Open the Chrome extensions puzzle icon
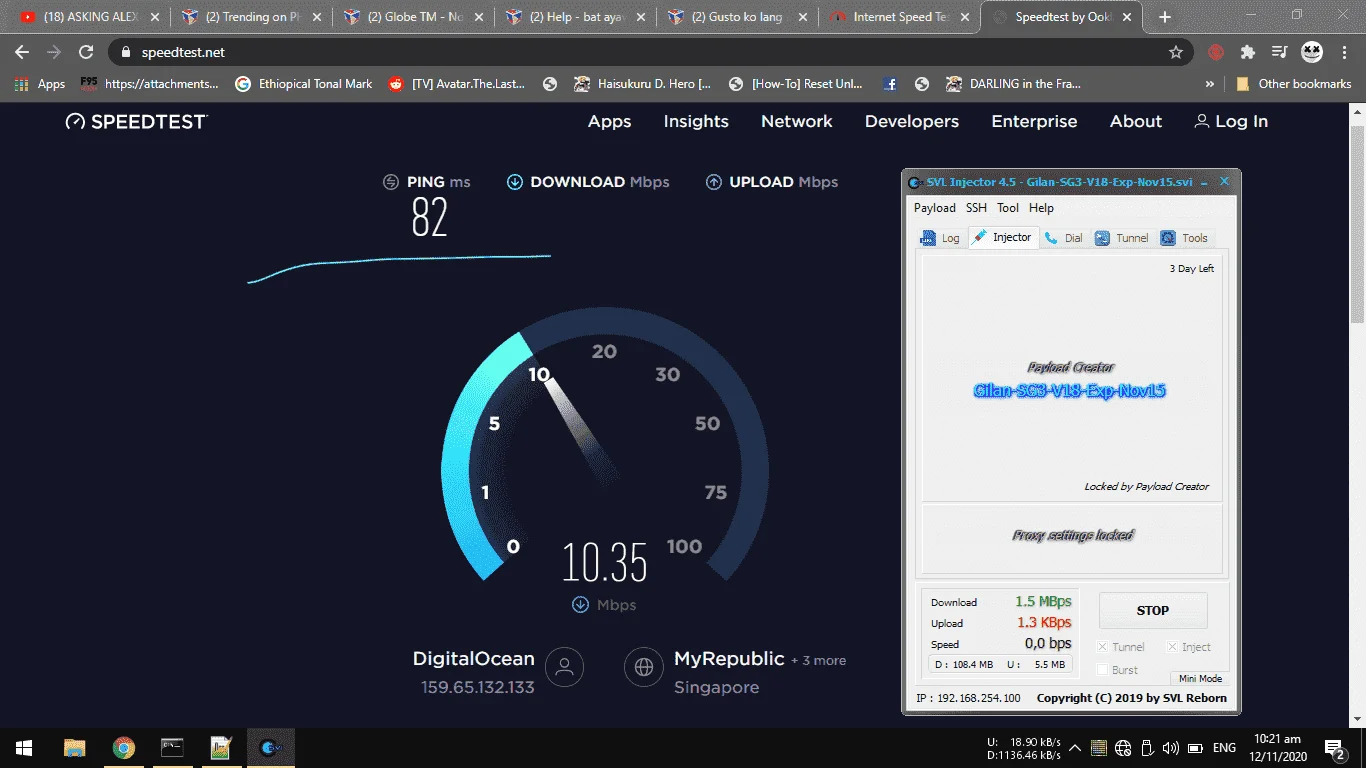Image resolution: width=1366 pixels, height=768 pixels. click(x=1248, y=52)
